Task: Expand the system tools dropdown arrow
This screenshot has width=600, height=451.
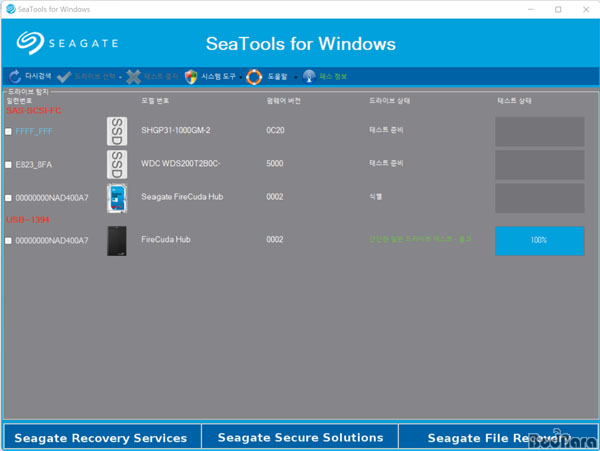Action: point(241,77)
